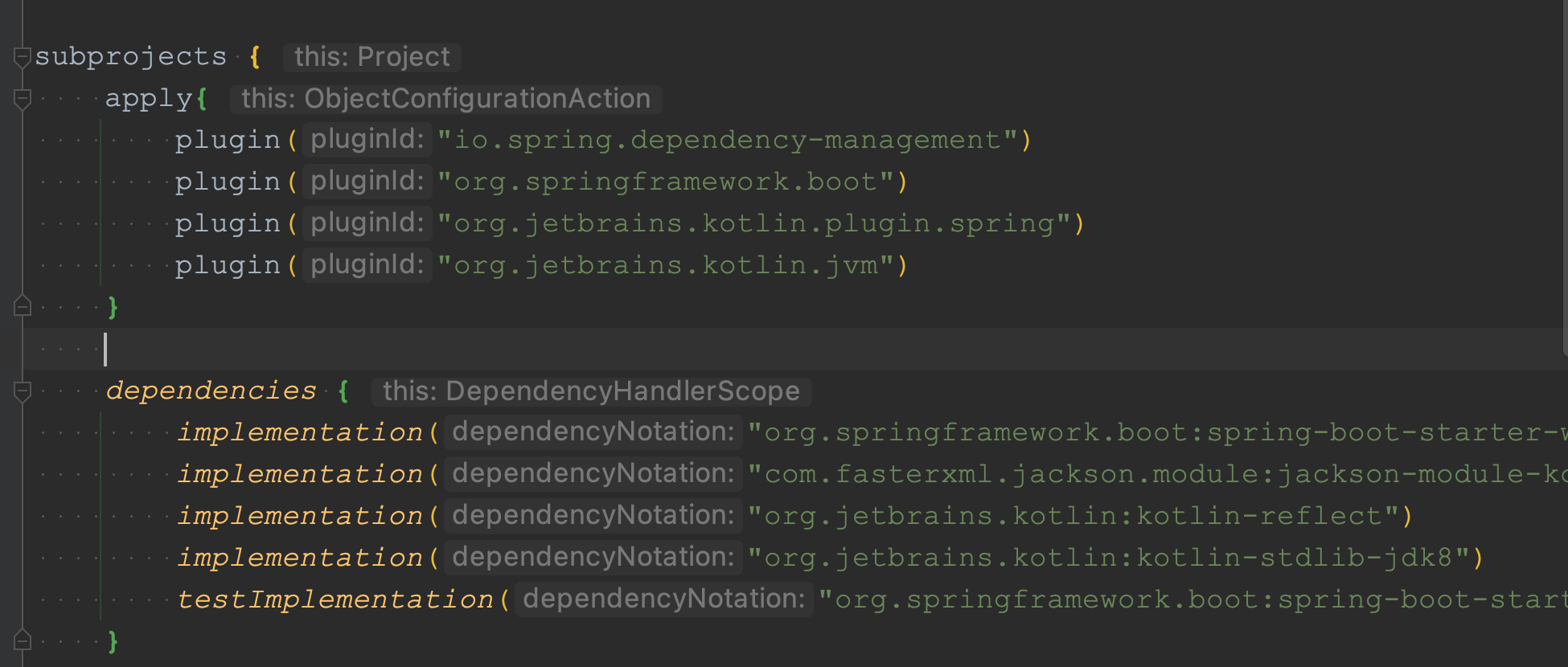Click pluginId hint on kotlin.plugin.spring line
1568x667 pixels.
(367, 223)
